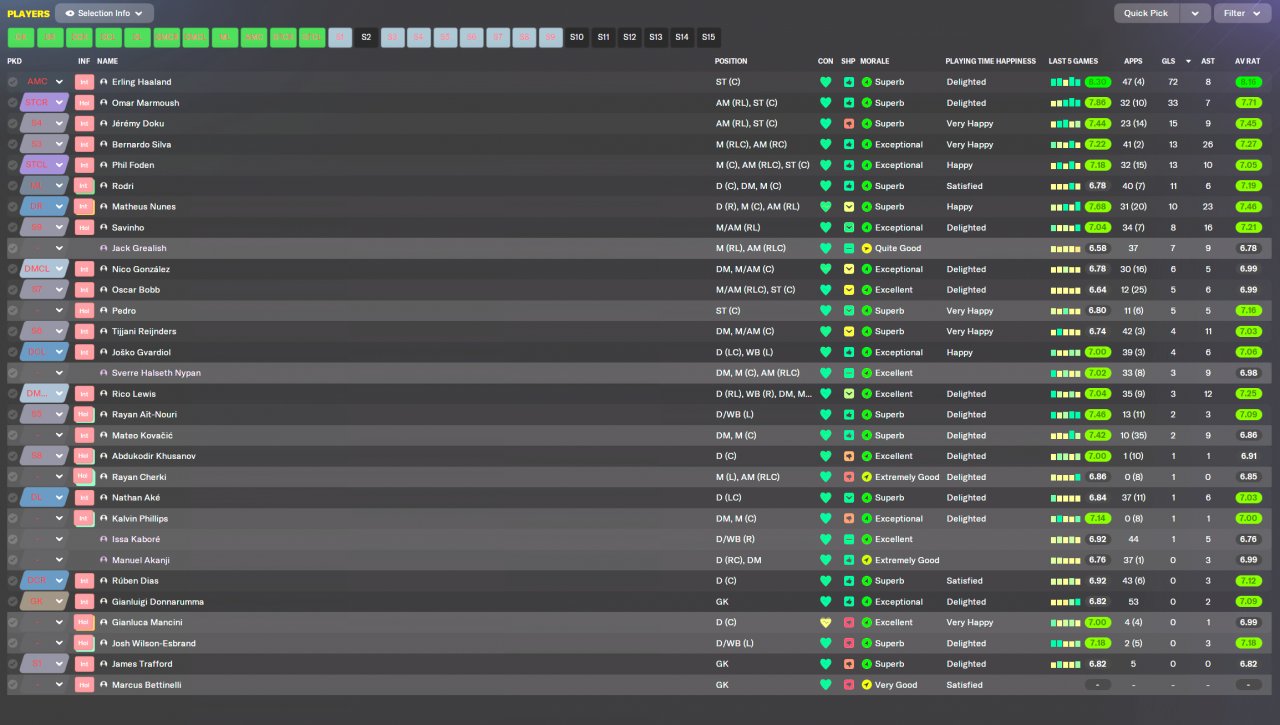Toggle the picked checkmark for James Trafford
Screen dimensions: 1280x725
tap(13, 664)
